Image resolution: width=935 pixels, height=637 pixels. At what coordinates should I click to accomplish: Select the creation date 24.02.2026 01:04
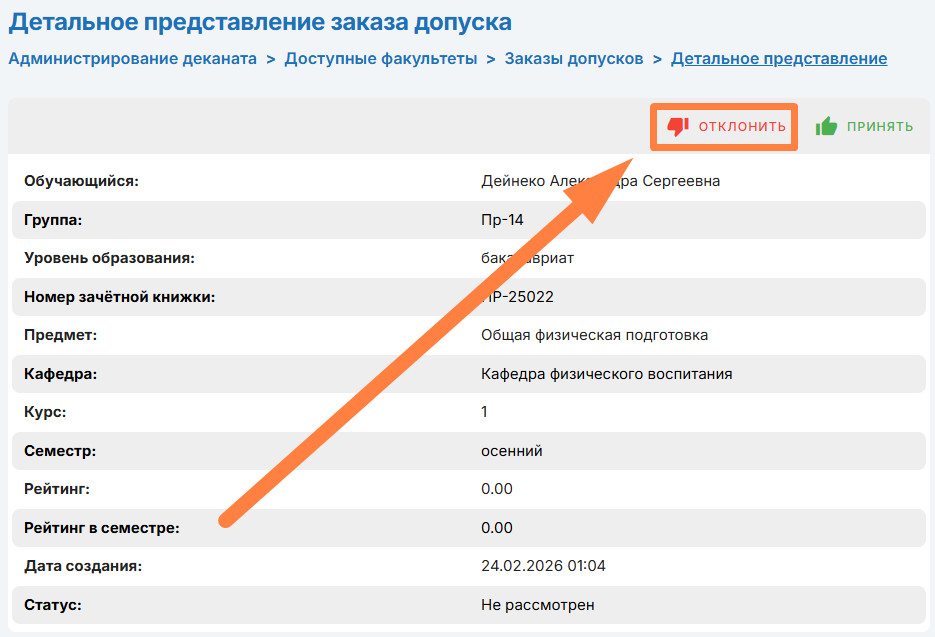543,566
